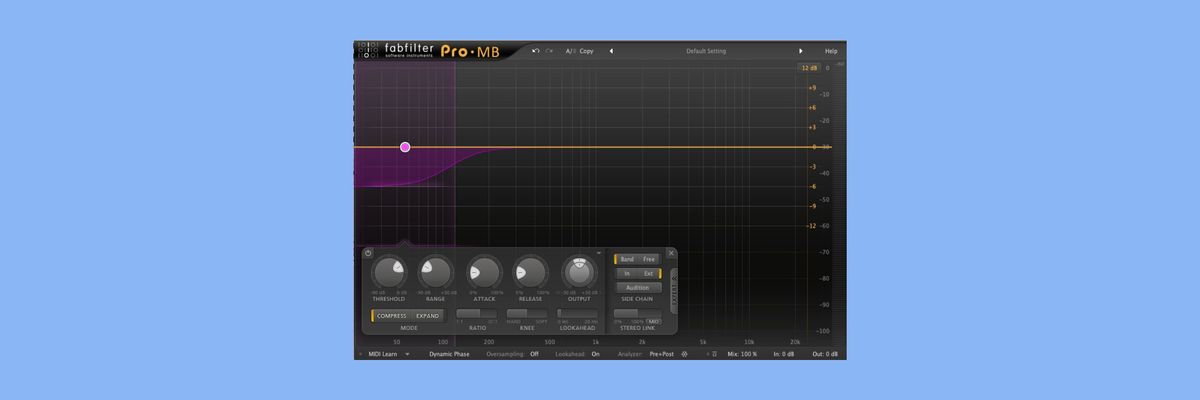The width and height of the screenshot is (1200, 400).
Task: Click the Output knob
Action: tap(579, 273)
